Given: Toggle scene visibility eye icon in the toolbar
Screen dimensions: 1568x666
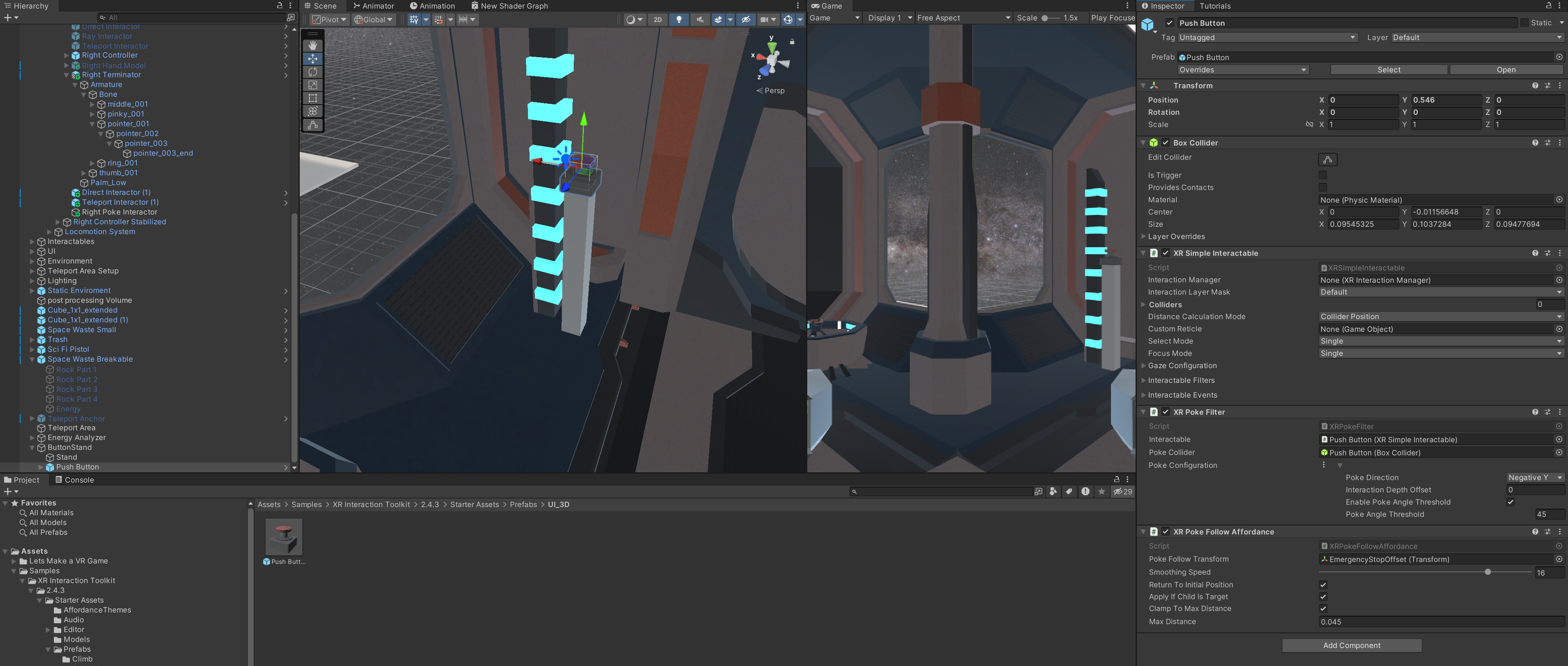Looking at the screenshot, I should tap(745, 20).
